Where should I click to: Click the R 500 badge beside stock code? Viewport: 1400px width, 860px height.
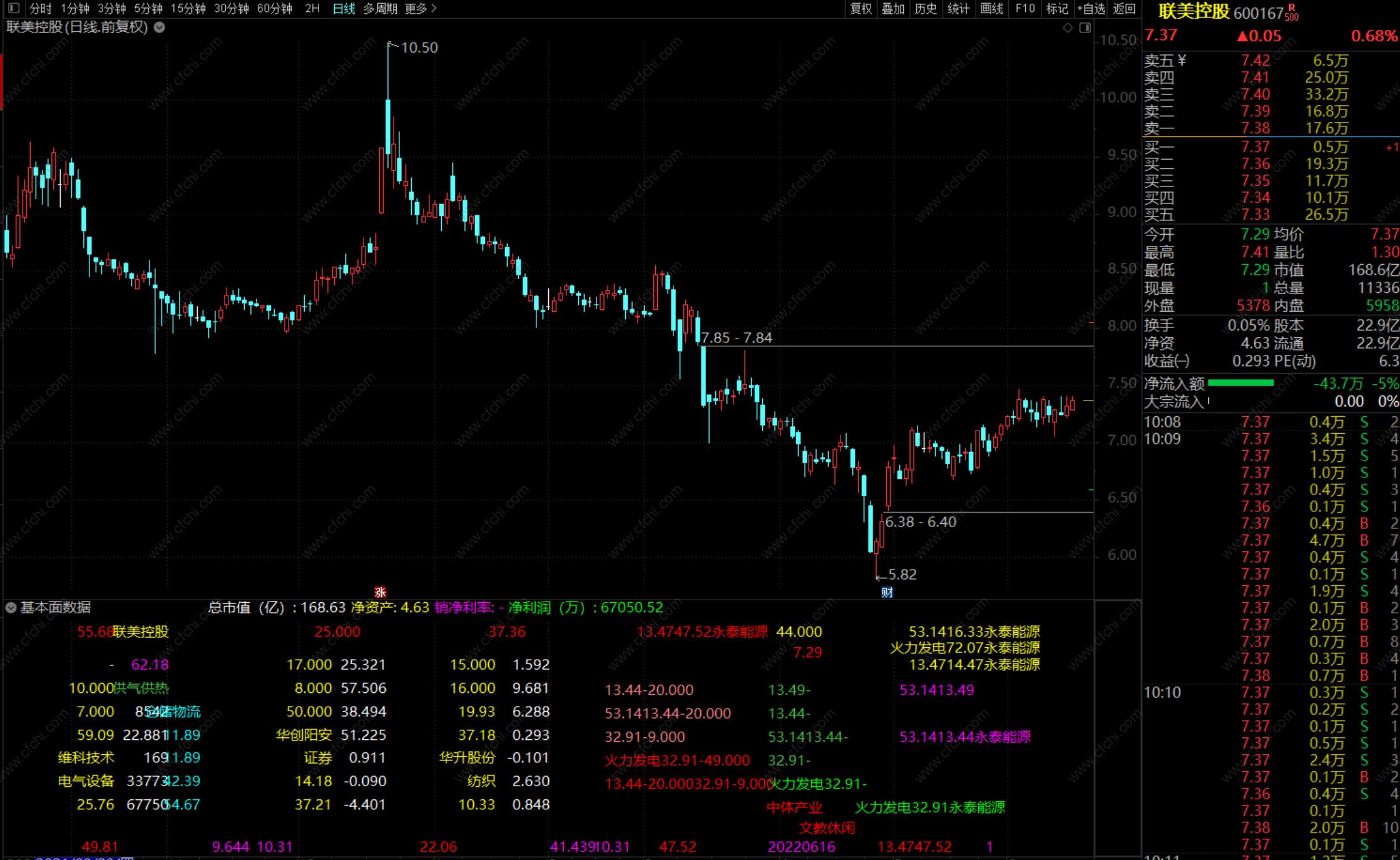[x=1292, y=13]
